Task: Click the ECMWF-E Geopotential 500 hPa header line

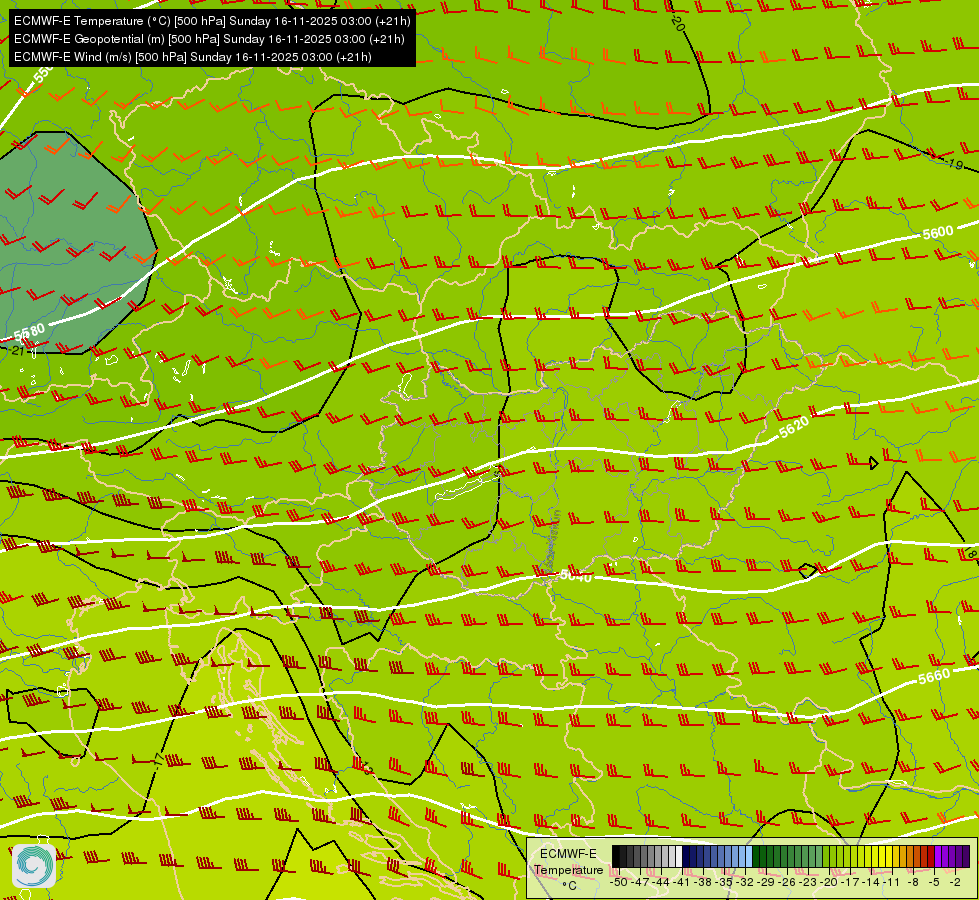Action: (209, 39)
